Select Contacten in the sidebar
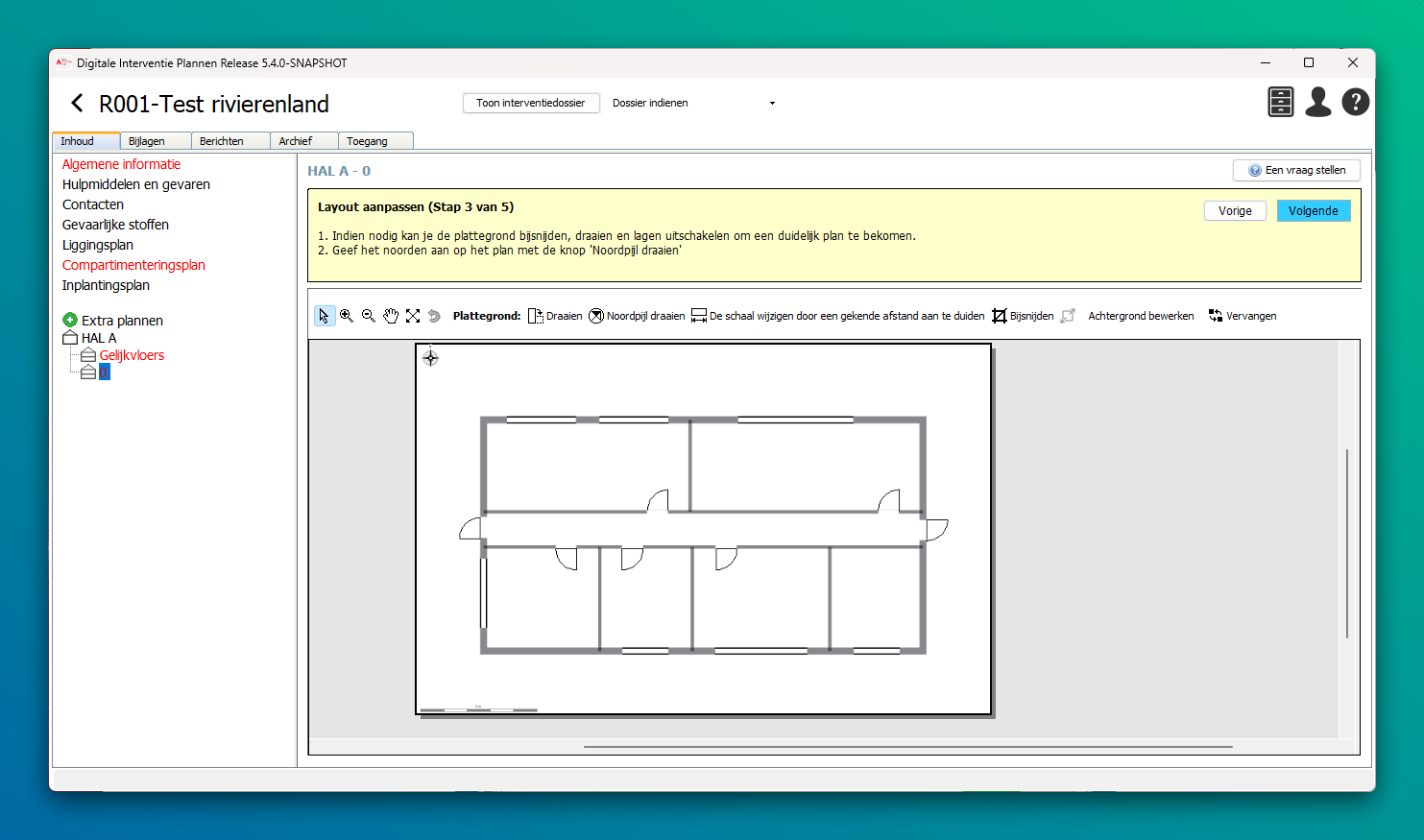Viewport: 1424px width, 840px height. coord(93,204)
